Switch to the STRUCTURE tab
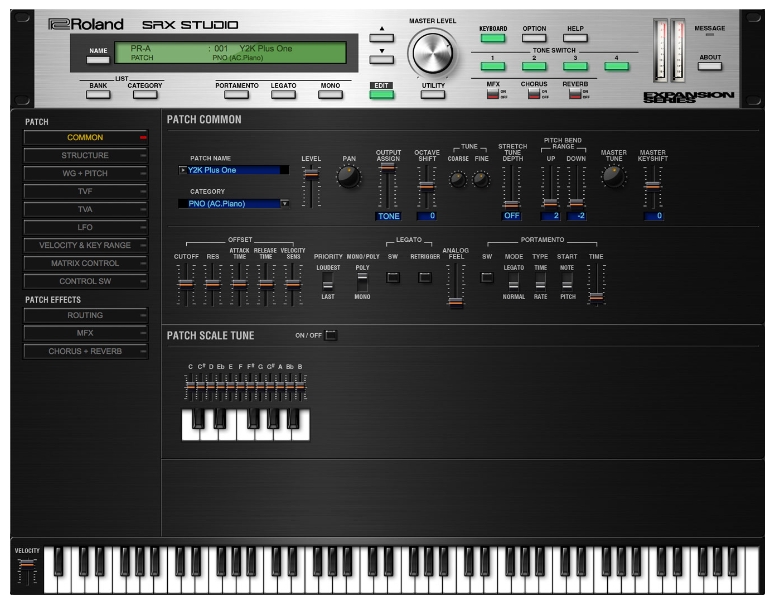This screenshot has width=771, height=603. coord(86,155)
